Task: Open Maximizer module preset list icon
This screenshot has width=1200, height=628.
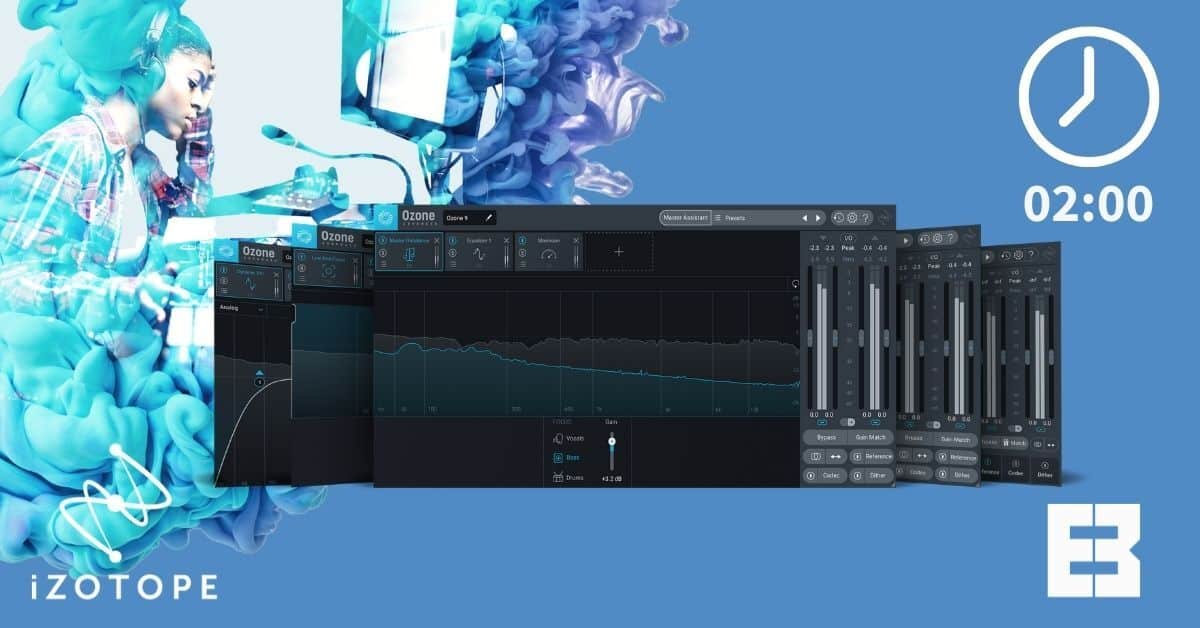Action: point(522,264)
